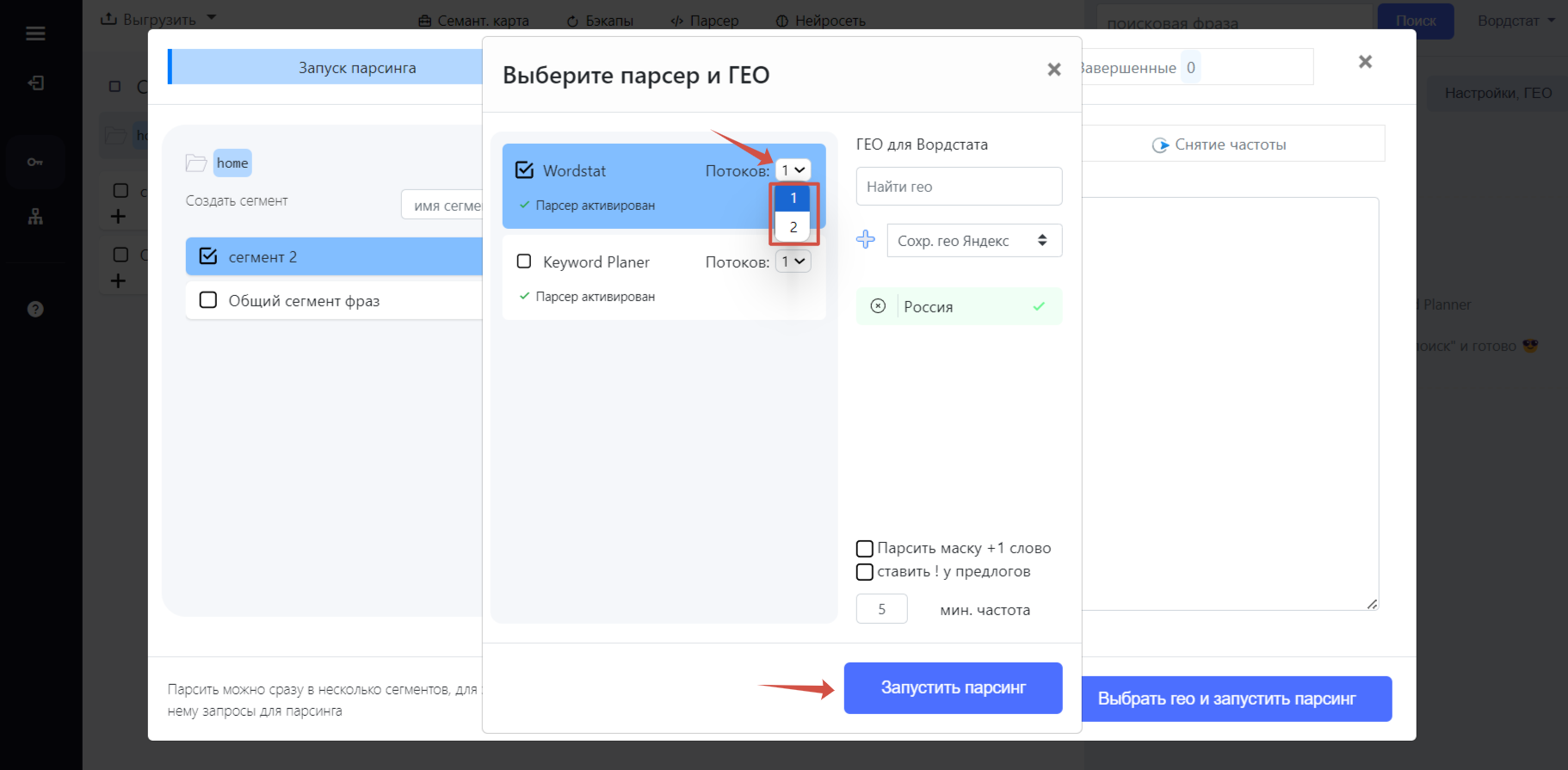Click the Найти гео search field
The image size is (1568, 770).
tap(959, 187)
